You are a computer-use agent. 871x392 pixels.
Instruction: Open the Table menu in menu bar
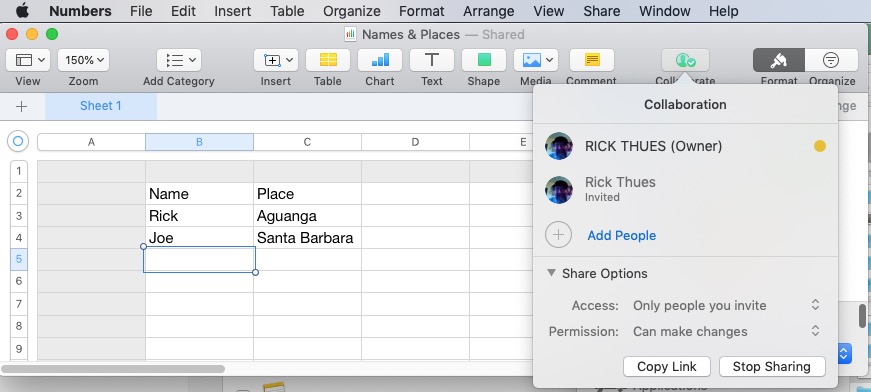287,11
